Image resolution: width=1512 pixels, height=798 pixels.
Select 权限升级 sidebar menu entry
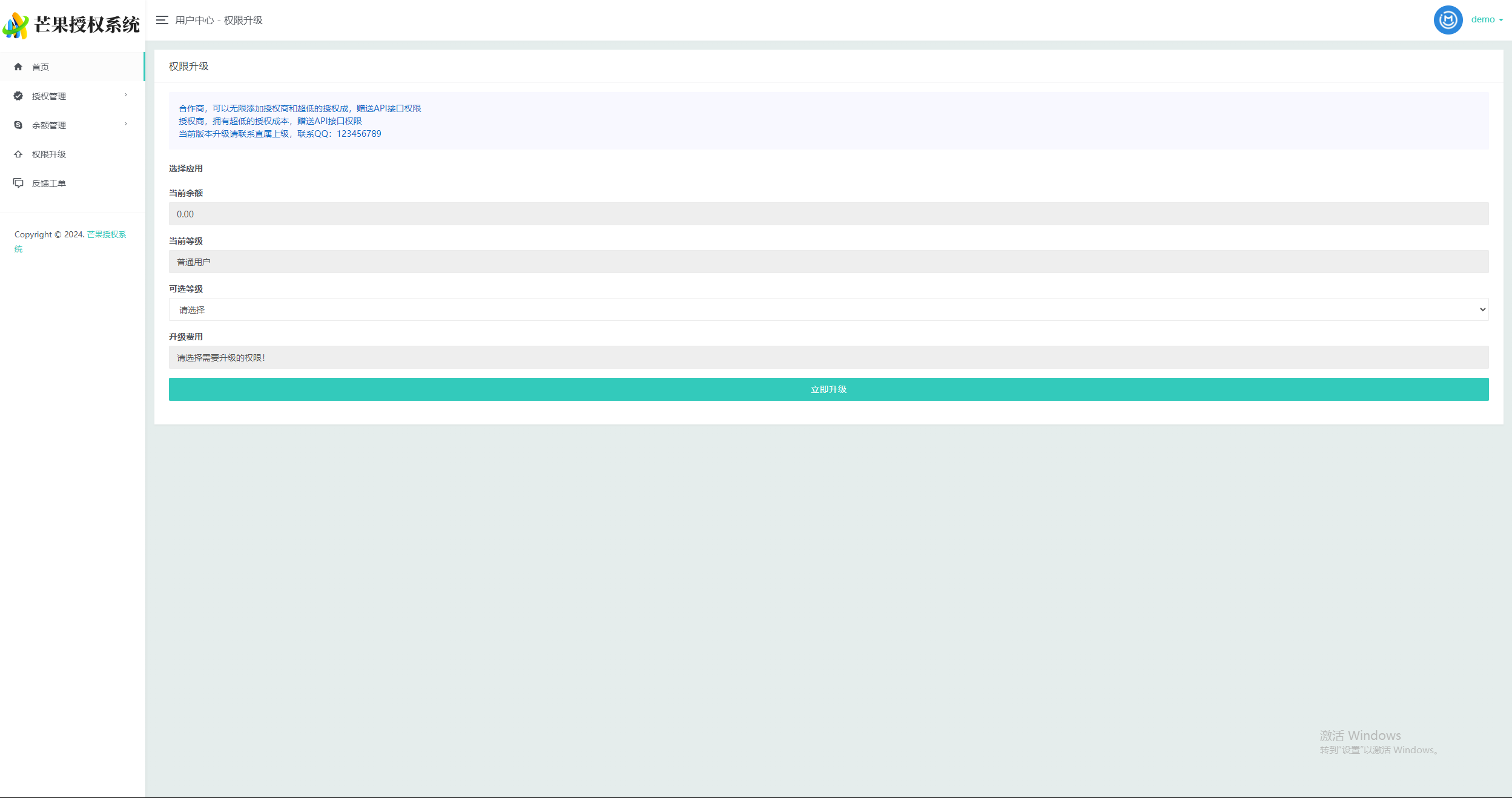pyautogui.click(x=48, y=154)
